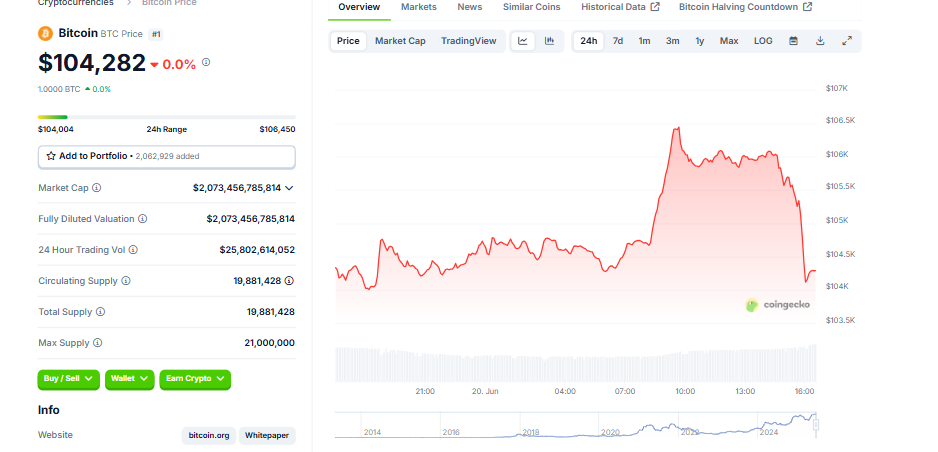
Task: Click the 20. Jun date axis label
Action: [485, 392]
